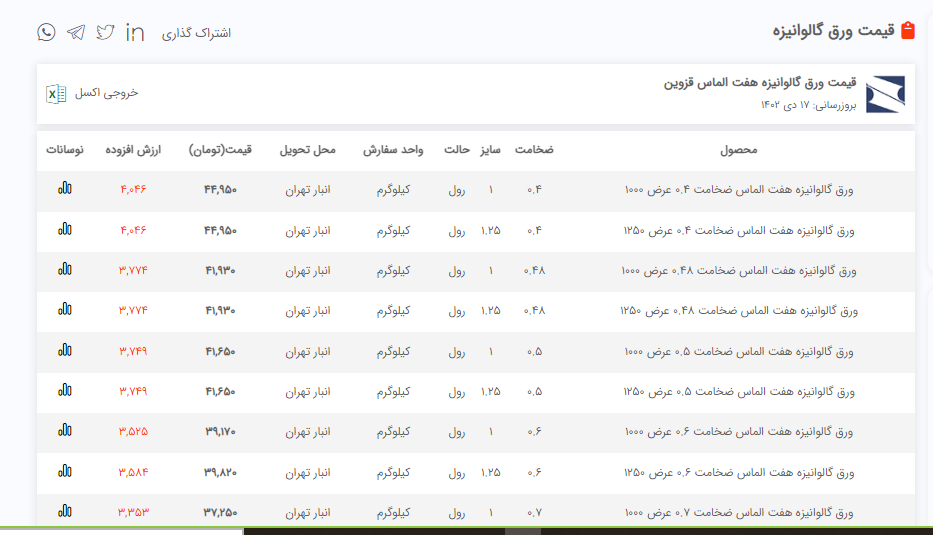The width and height of the screenshot is (933, 535).
Task: Share page on Twitter icon
Action: tap(105, 32)
